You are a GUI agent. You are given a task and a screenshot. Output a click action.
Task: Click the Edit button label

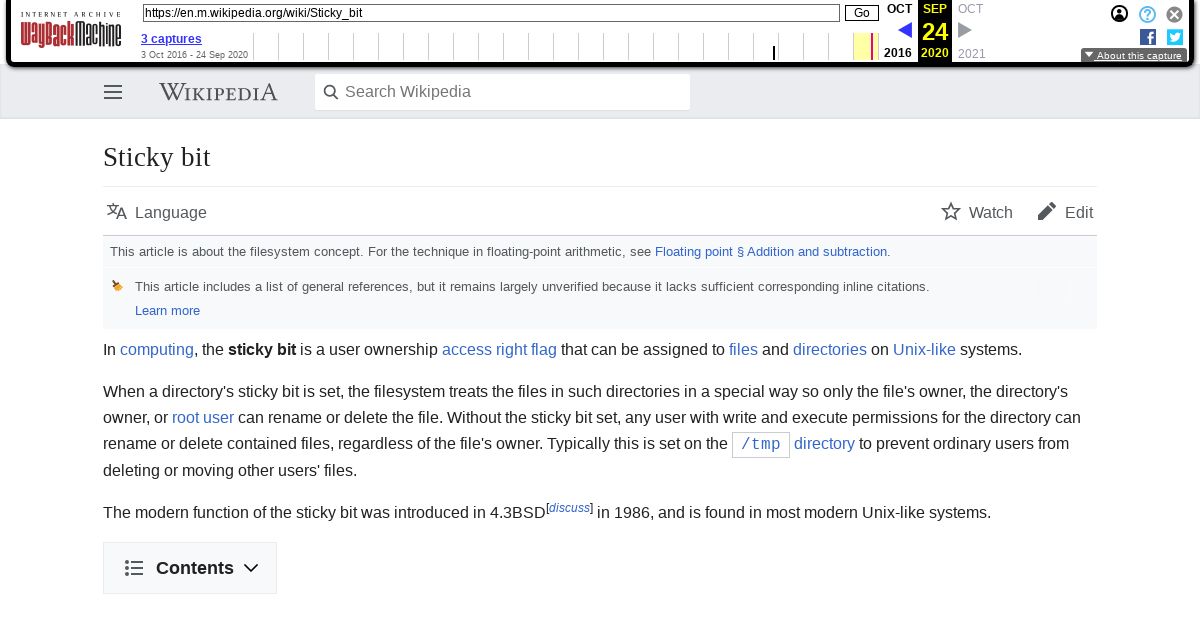click(1079, 212)
